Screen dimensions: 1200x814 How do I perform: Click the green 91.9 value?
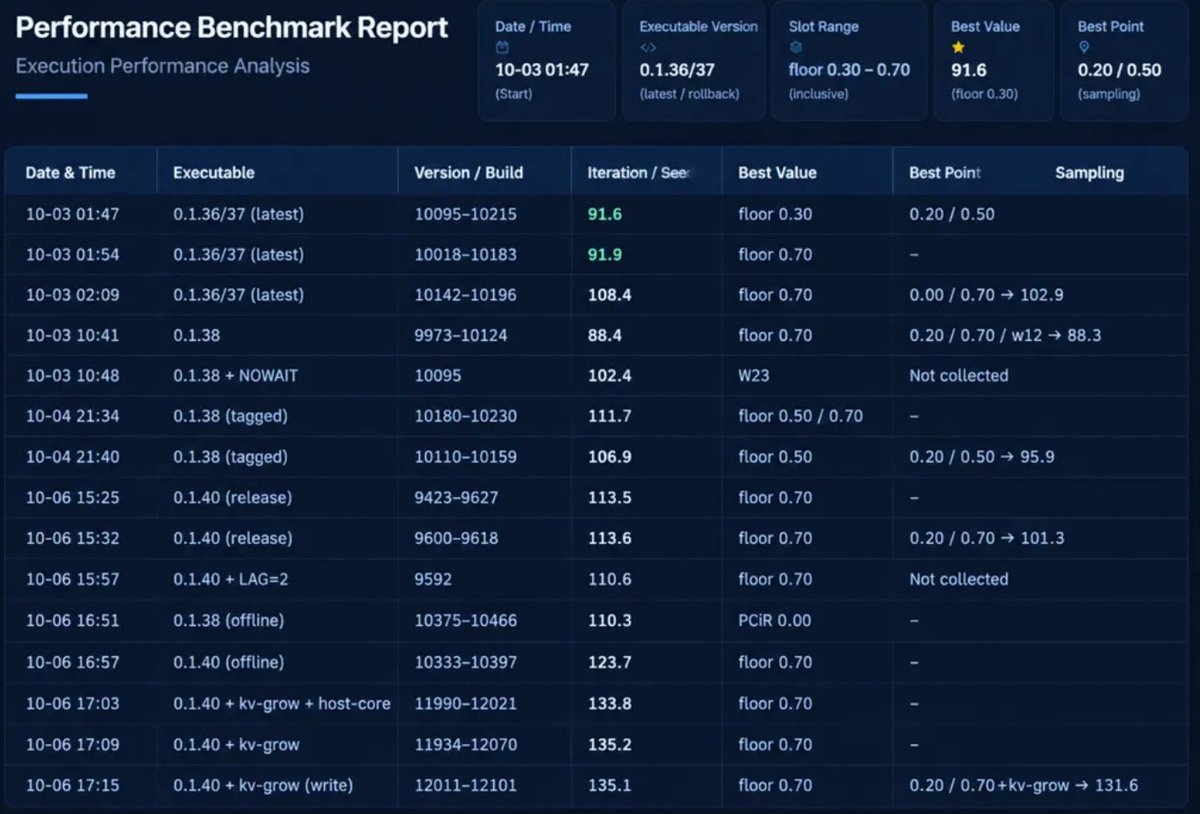click(605, 254)
